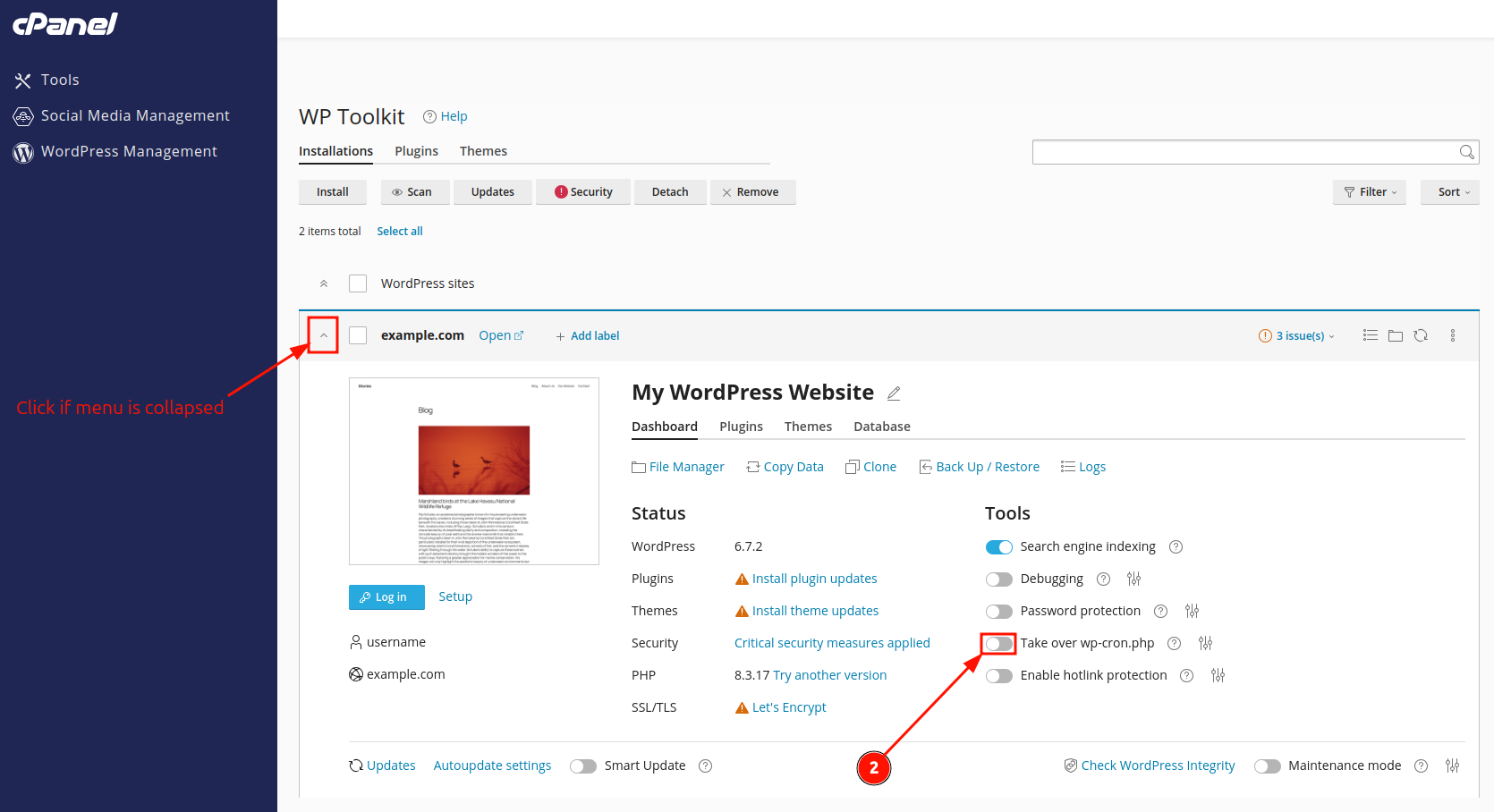
Task: Toggle Take over wp-cron.php switch
Action: (999, 644)
